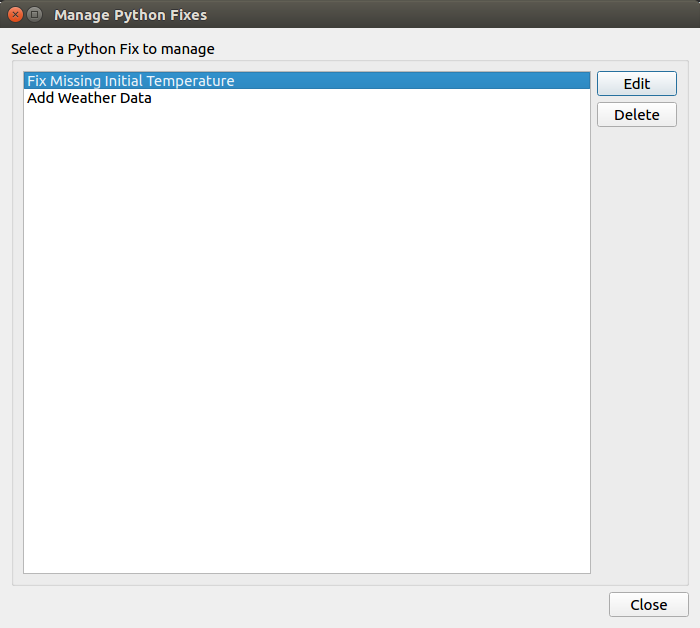Click the Delete button
The height and width of the screenshot is (628, 700).
[x=636, y=115]
